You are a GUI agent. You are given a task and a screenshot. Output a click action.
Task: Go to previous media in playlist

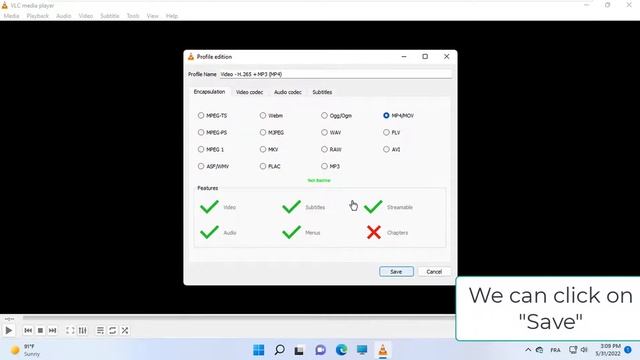[x=28, y=330]
